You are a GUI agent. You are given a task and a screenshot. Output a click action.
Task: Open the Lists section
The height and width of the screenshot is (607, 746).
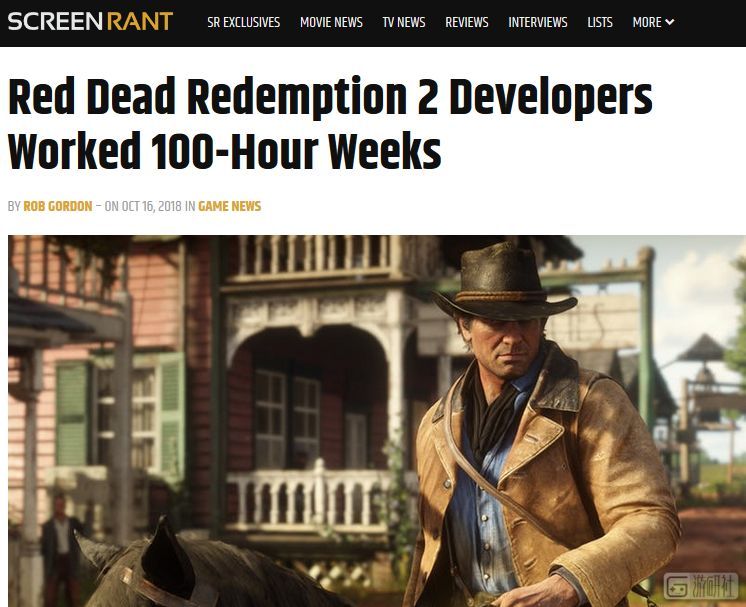599,22
